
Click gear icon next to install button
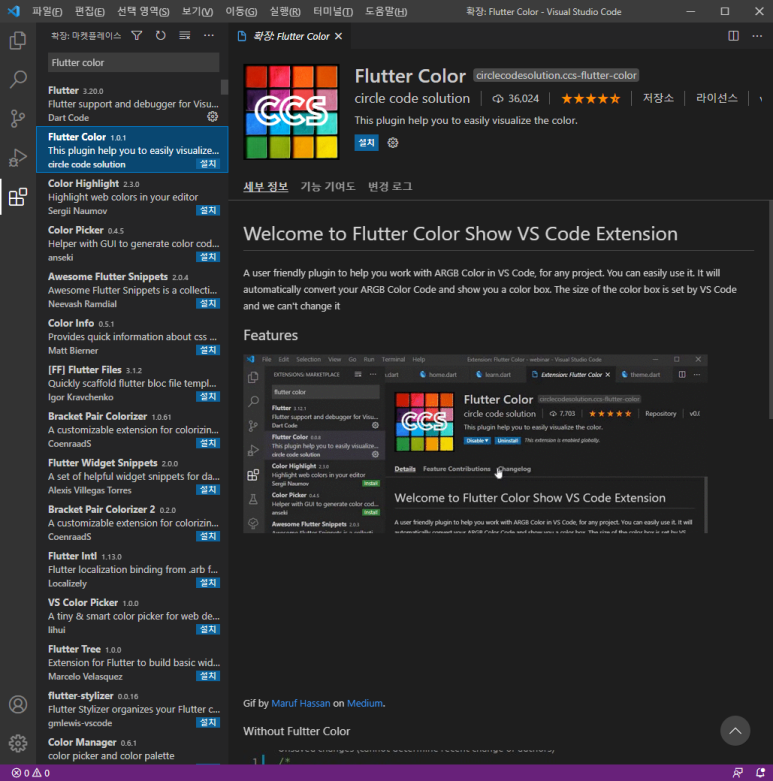393,143
